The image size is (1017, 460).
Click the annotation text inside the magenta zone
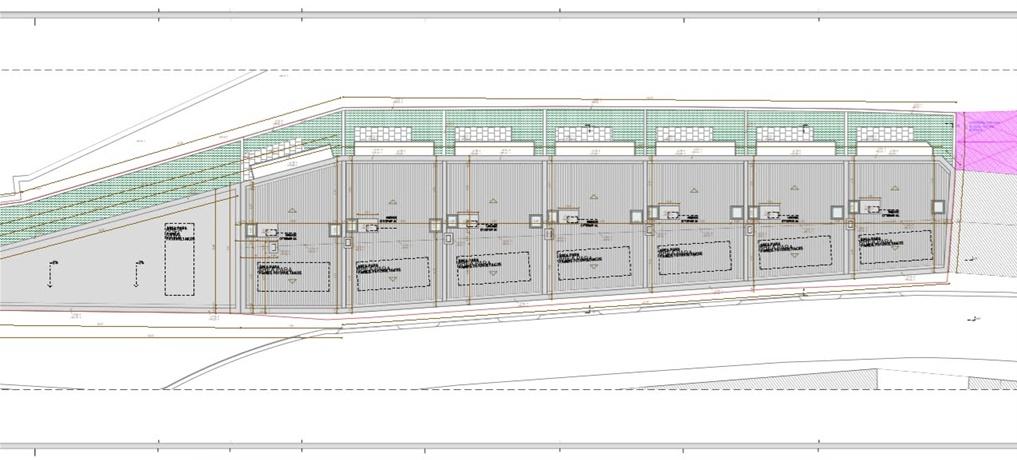[988, 126]
